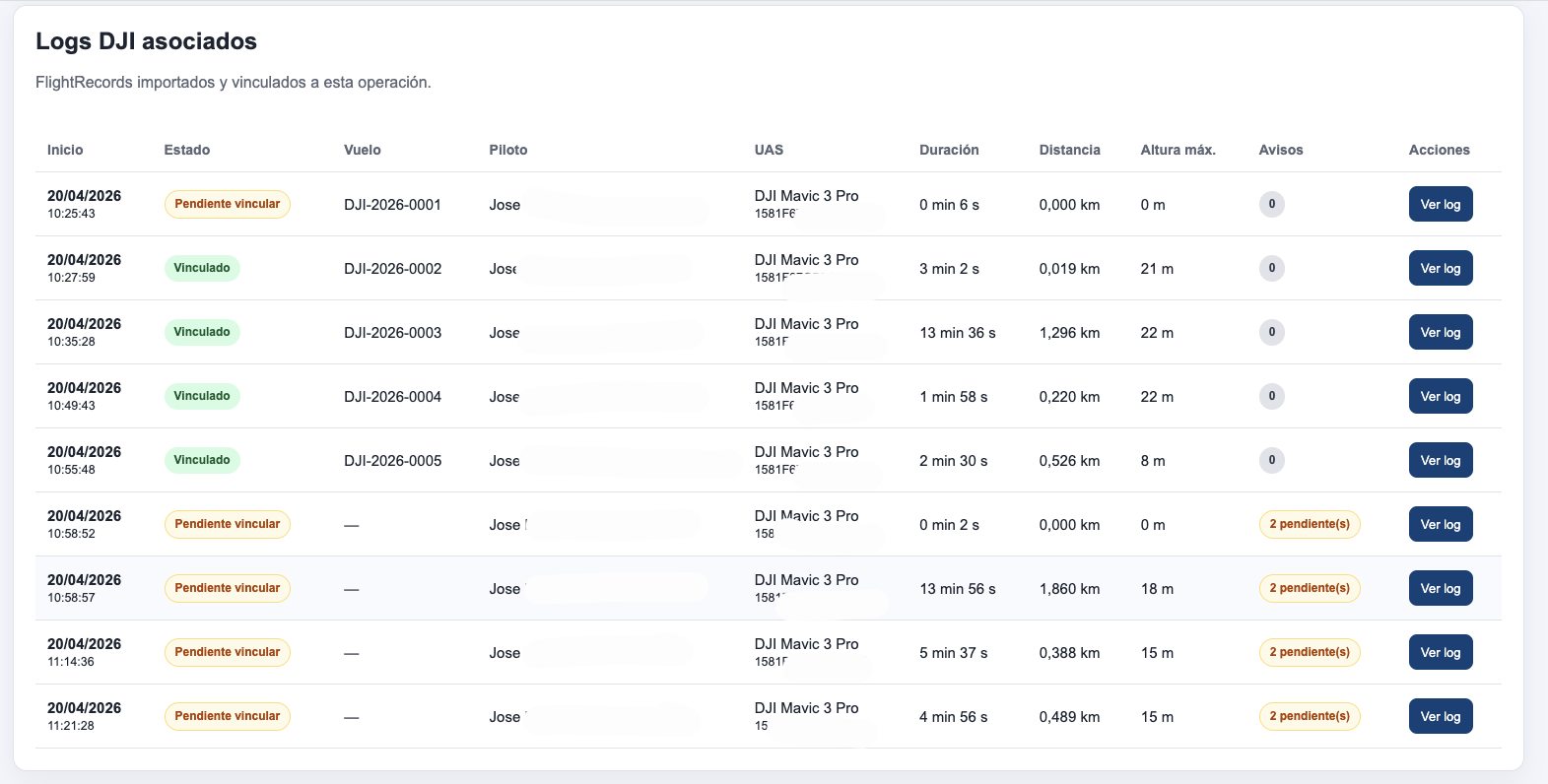
Task: Click the duration 13 min 36 s
Action: (958, 333)
